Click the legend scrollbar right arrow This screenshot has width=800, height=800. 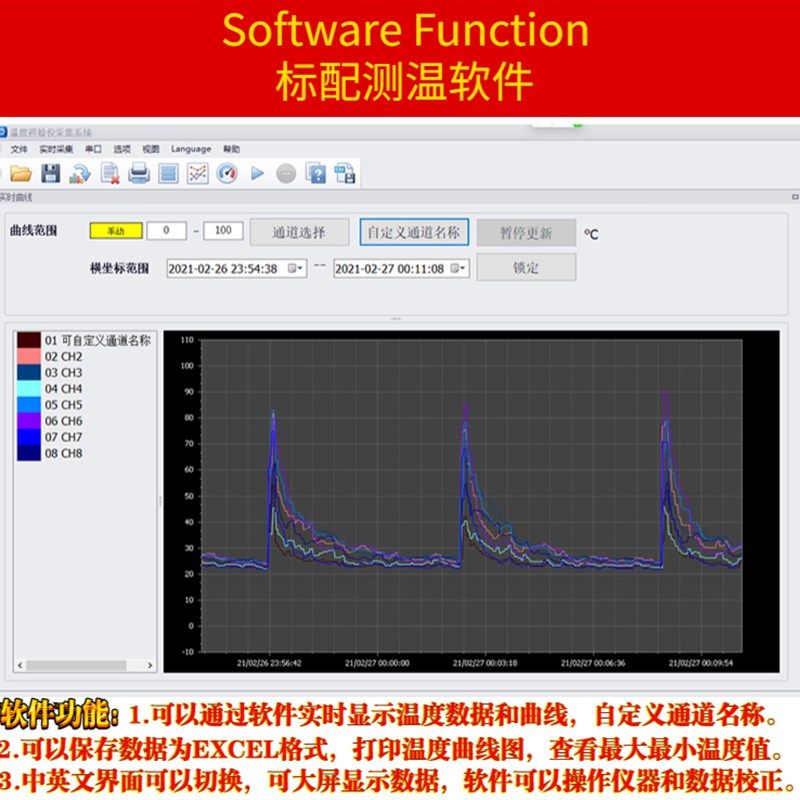(150, 665)
